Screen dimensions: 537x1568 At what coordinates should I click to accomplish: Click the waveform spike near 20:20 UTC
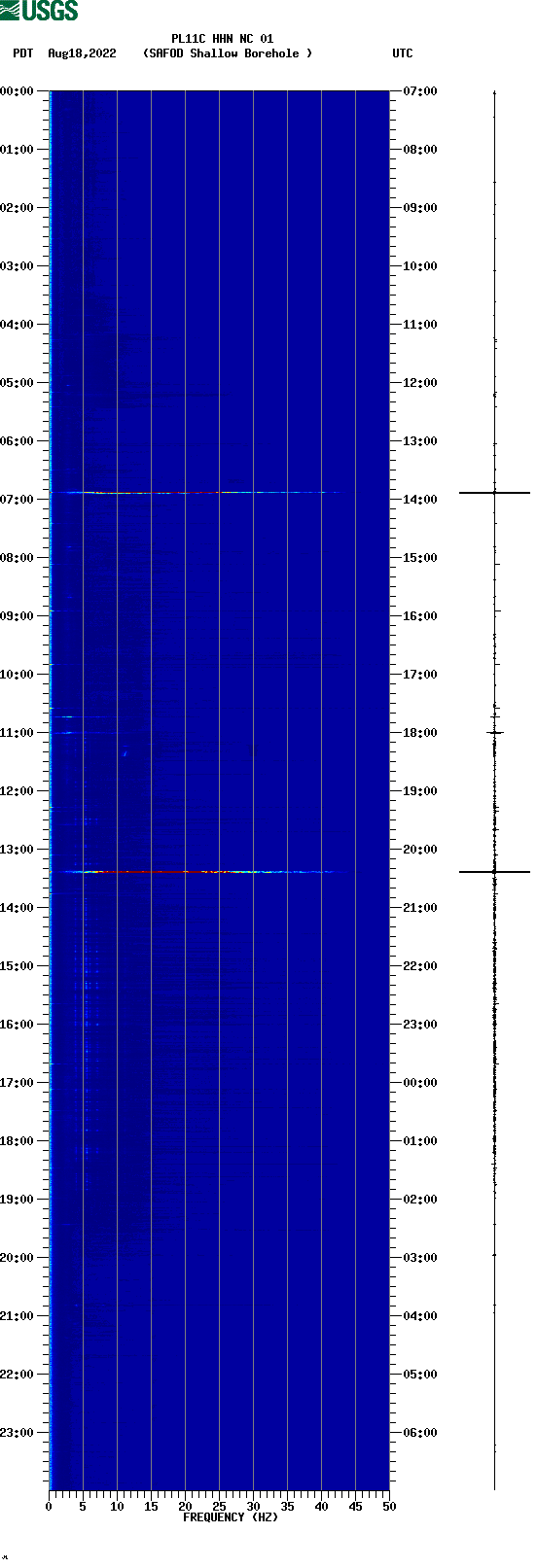click(494, 872)
